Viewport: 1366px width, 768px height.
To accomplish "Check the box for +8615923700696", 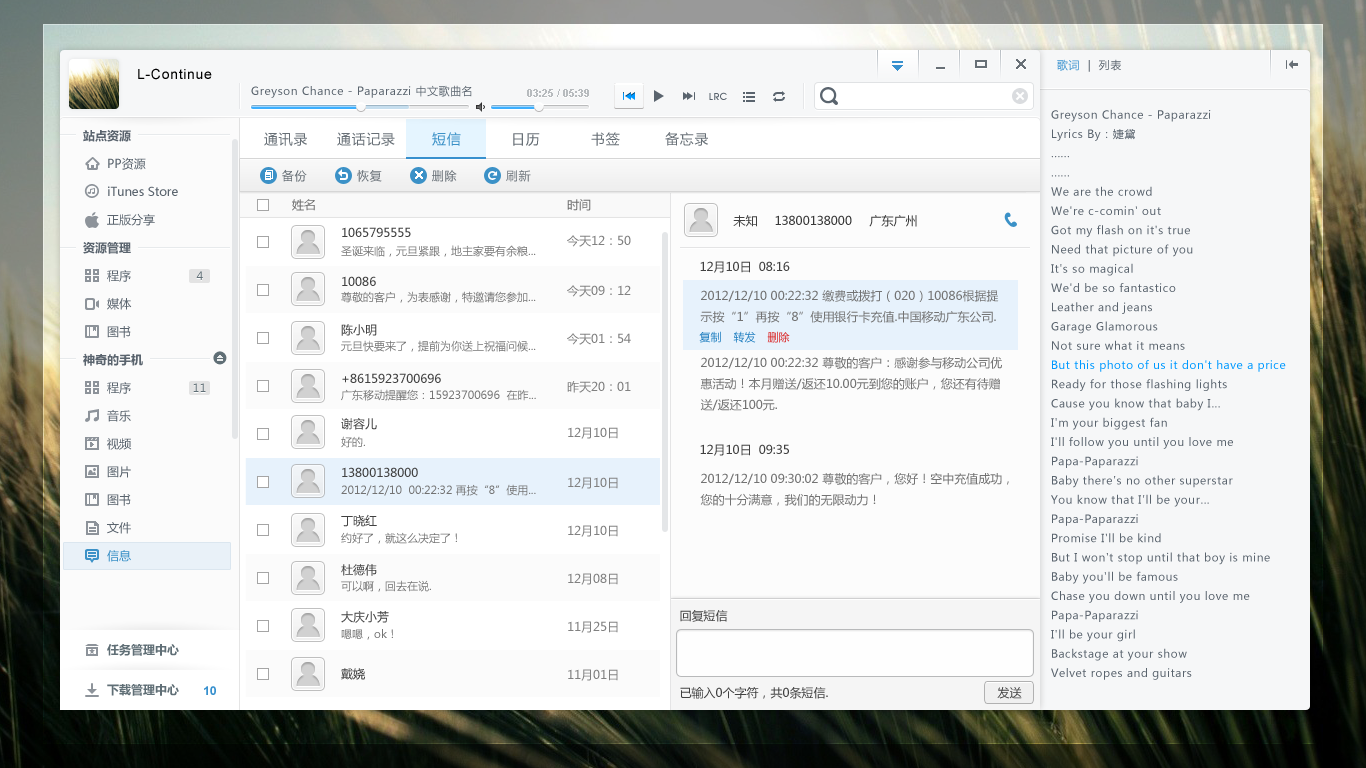I will (263, 386).
